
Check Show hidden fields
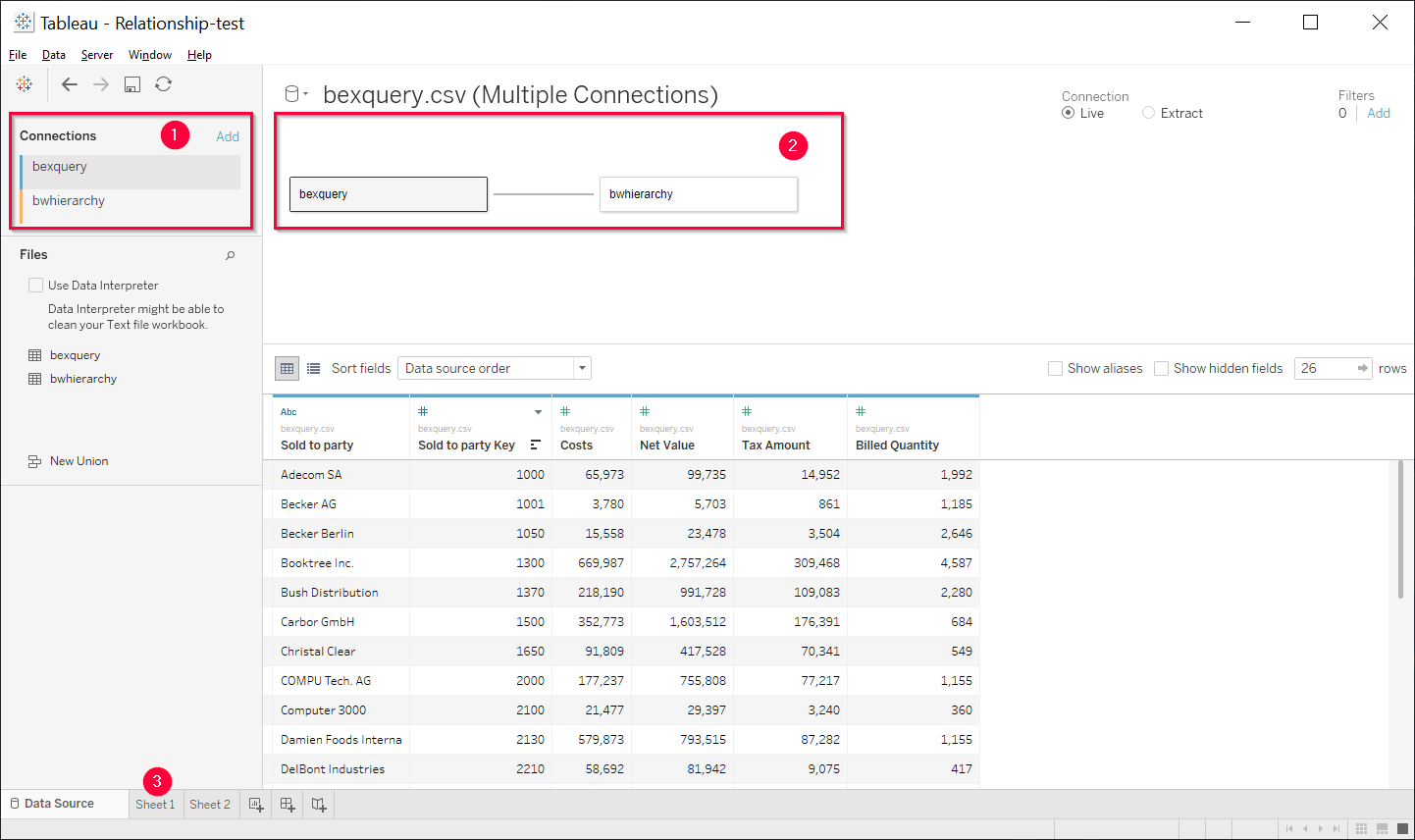click(1161, 368)
